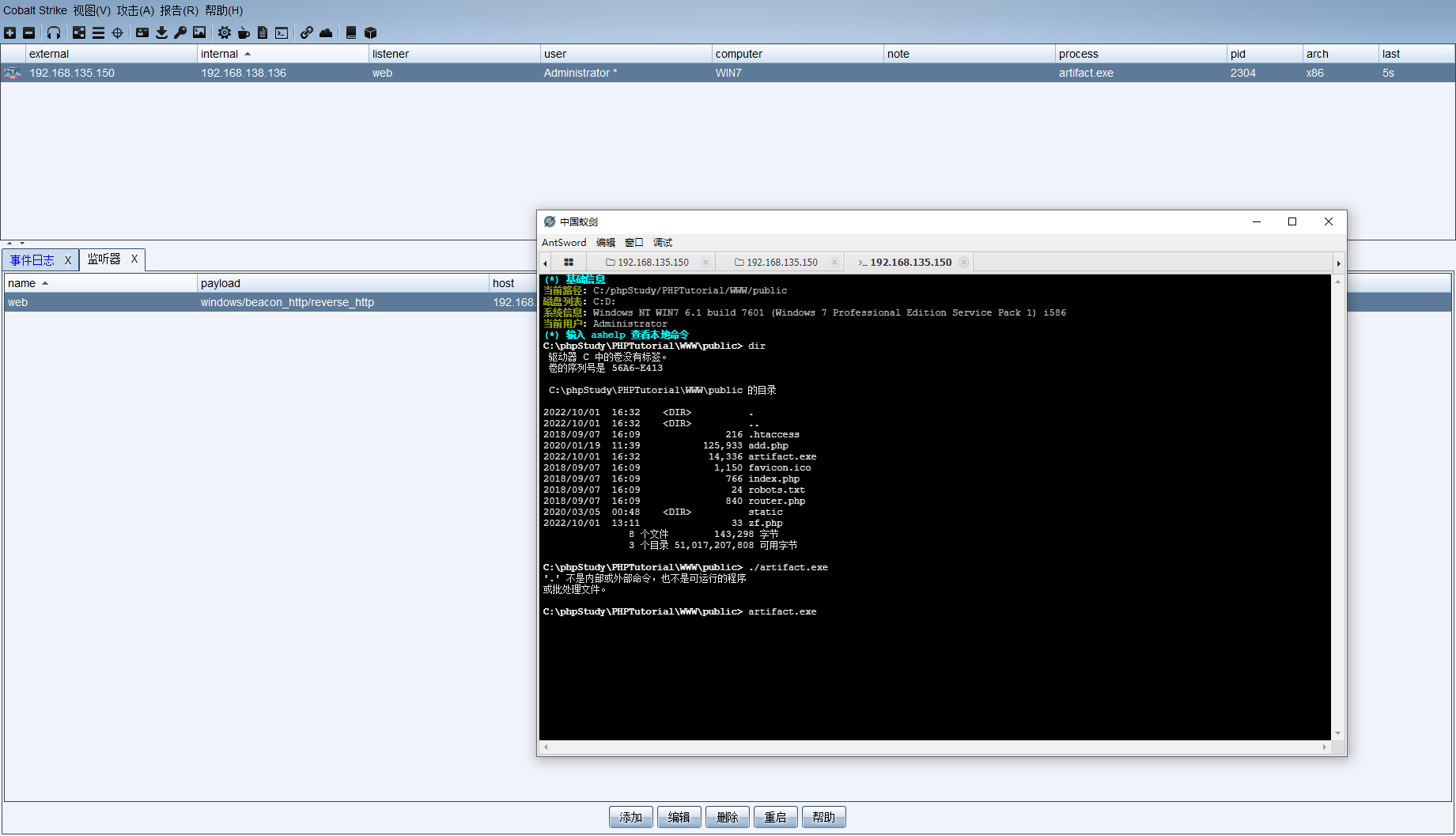Screen dimensions: 1456x836
Task: Click the AntSword logo in the title bar
Action: coord(550,221)
